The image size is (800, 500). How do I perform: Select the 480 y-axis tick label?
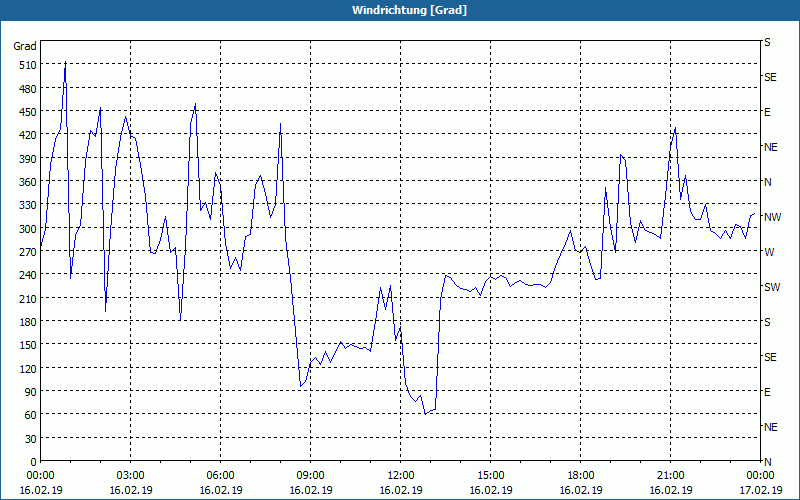pos(27,89)
